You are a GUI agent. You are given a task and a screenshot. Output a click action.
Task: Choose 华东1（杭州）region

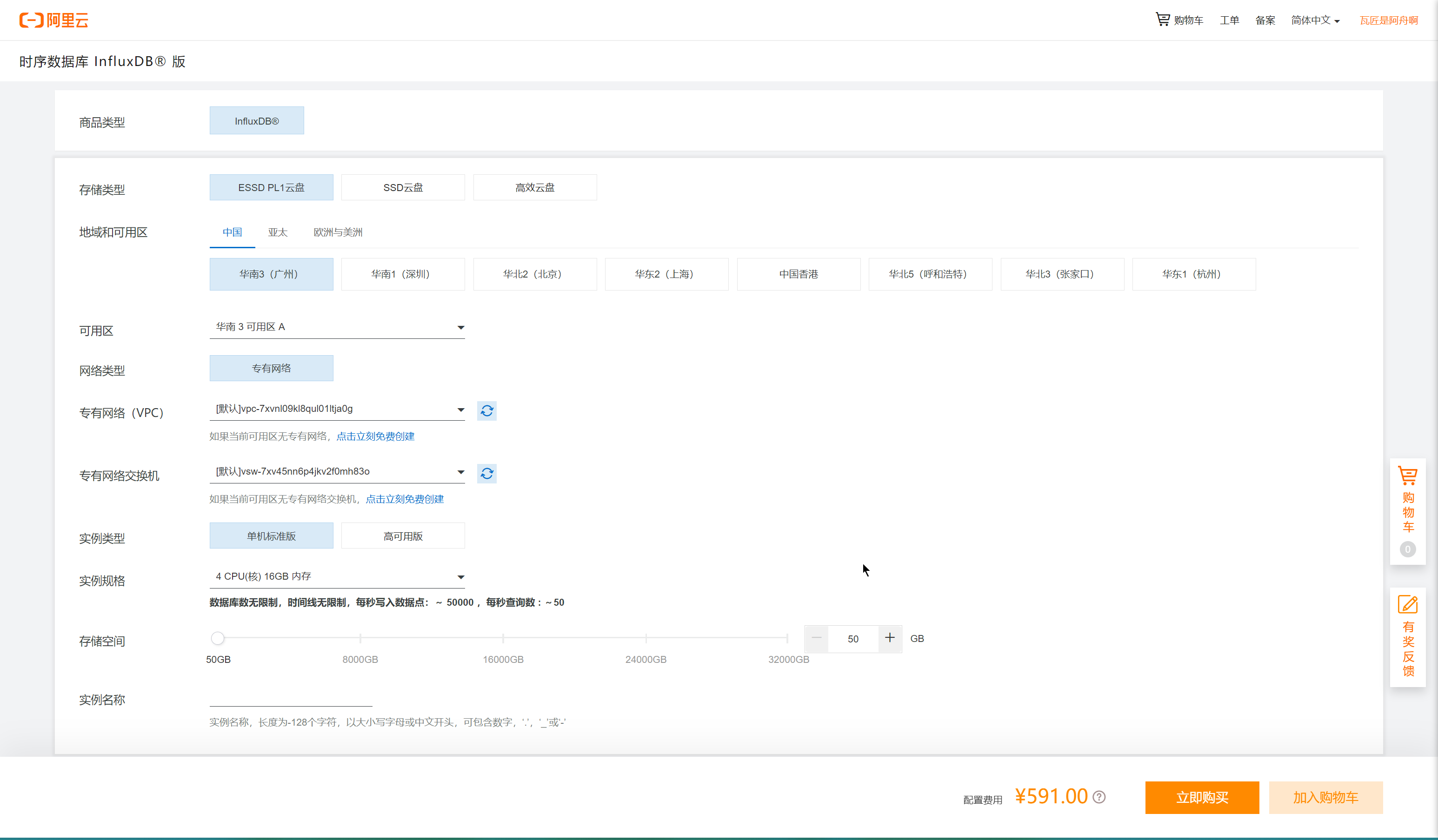[x=1194, y=274]
